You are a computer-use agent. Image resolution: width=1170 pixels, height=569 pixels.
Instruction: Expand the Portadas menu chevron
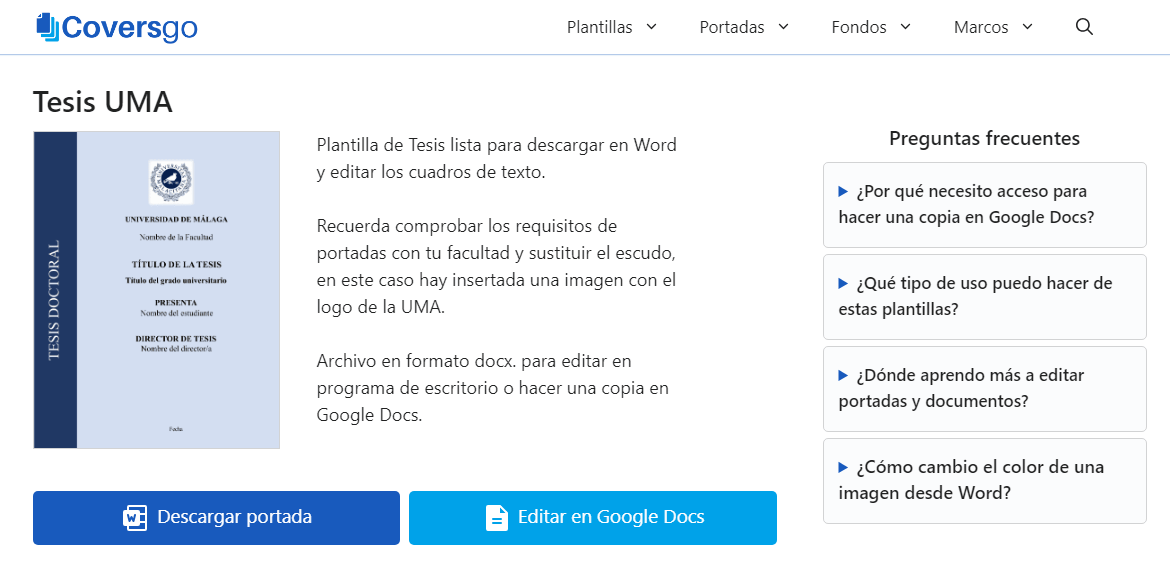coord(783,27)
